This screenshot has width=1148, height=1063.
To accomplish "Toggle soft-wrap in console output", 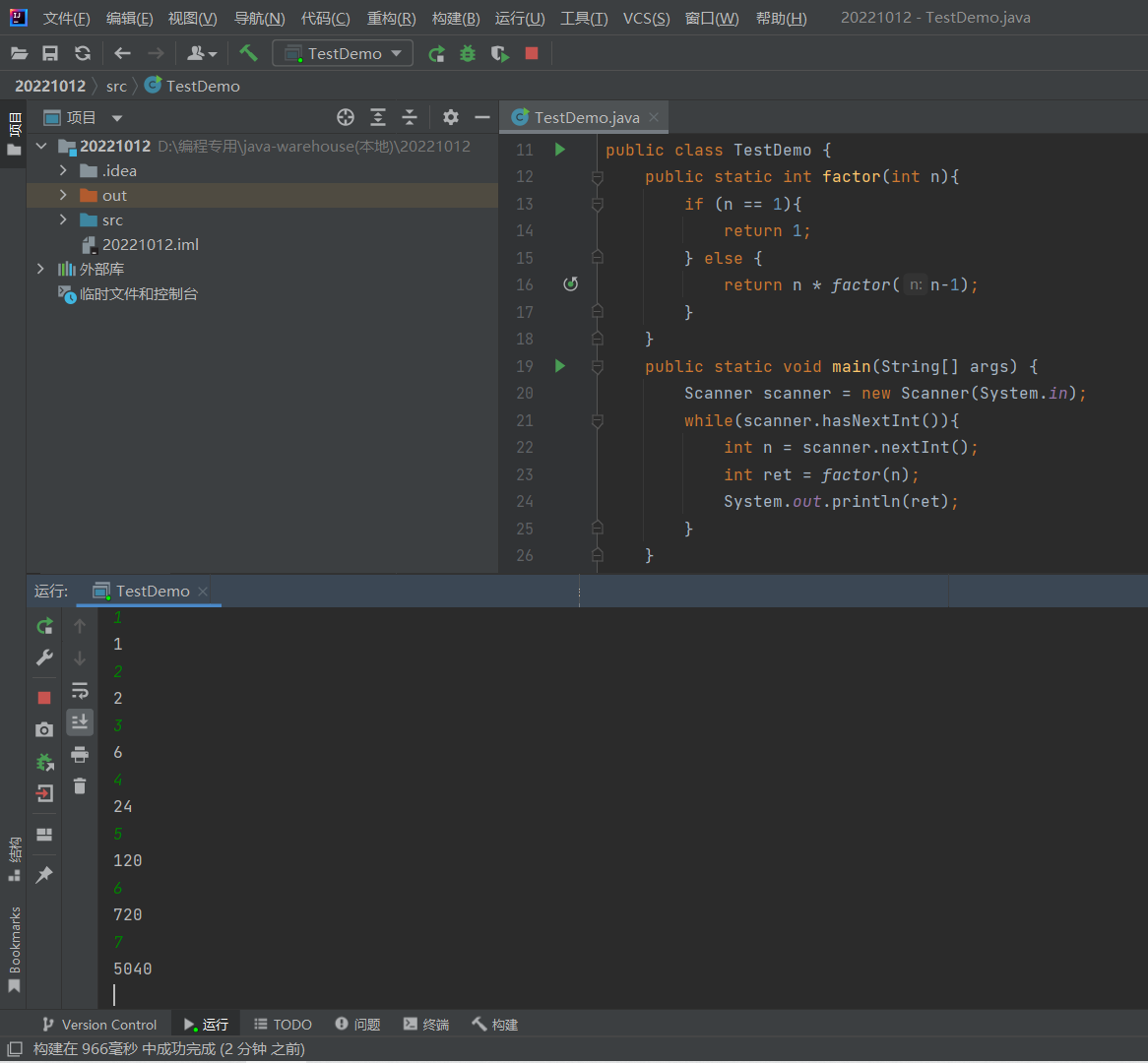I will (x=80, y=690).
